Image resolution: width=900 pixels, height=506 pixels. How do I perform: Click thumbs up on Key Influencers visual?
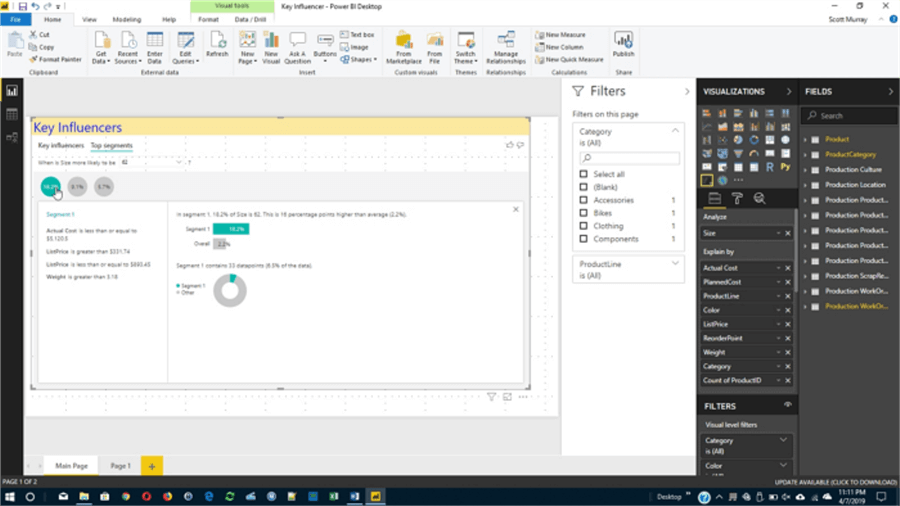pyautogui.click(x=510, y=145)
